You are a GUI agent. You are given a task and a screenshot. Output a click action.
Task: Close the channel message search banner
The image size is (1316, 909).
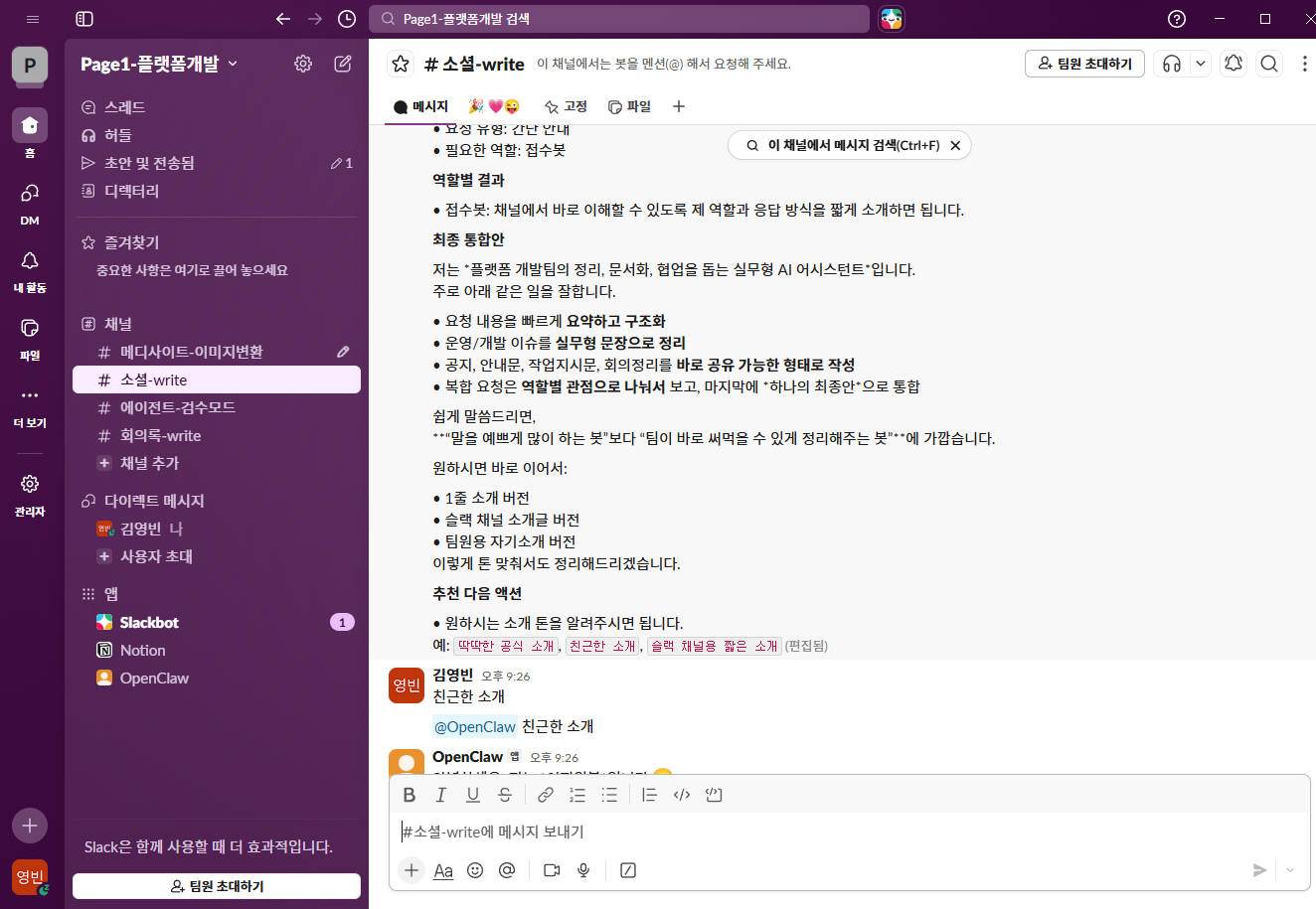click(955, 145)
